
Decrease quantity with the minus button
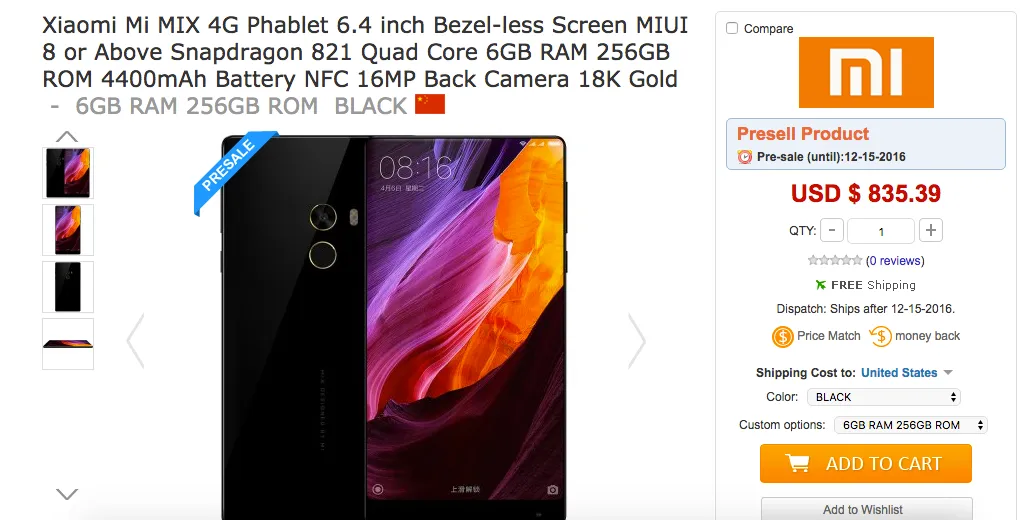pos(832,230)
